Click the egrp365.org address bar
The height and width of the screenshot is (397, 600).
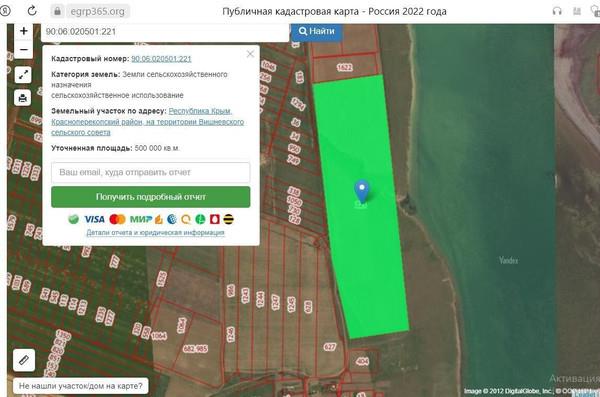pos(98,11)
